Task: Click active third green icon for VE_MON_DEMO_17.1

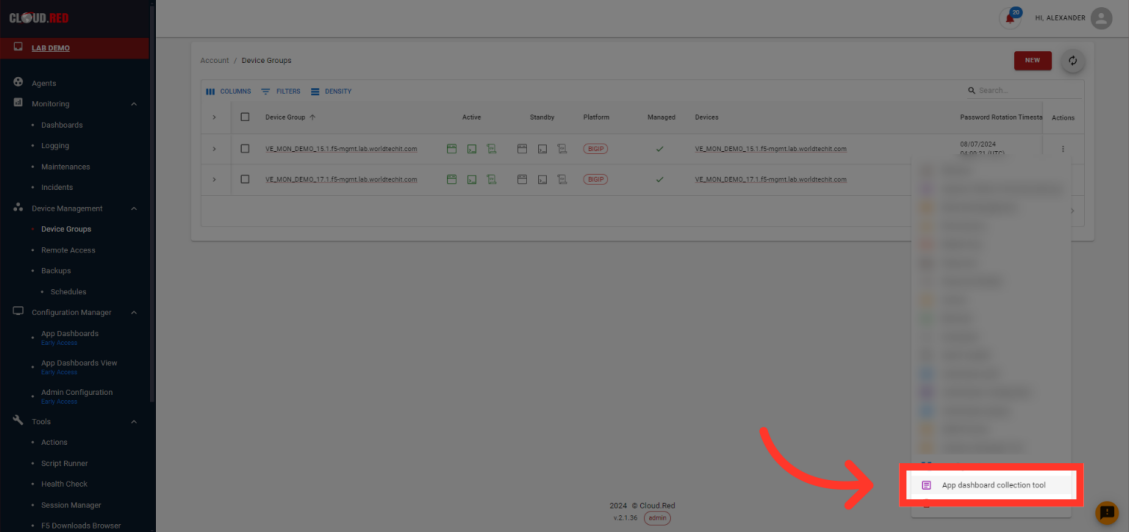Action: 492,179
